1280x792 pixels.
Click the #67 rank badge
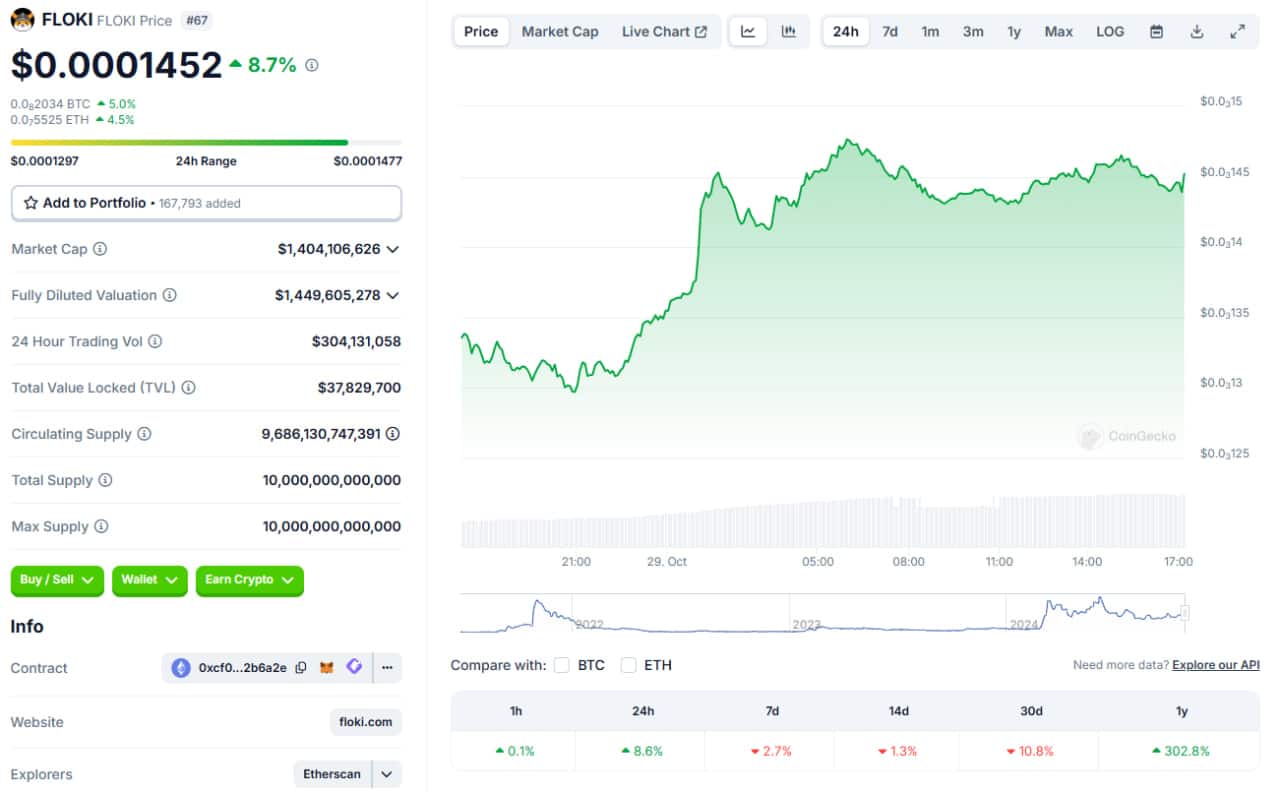click(196, 20)
